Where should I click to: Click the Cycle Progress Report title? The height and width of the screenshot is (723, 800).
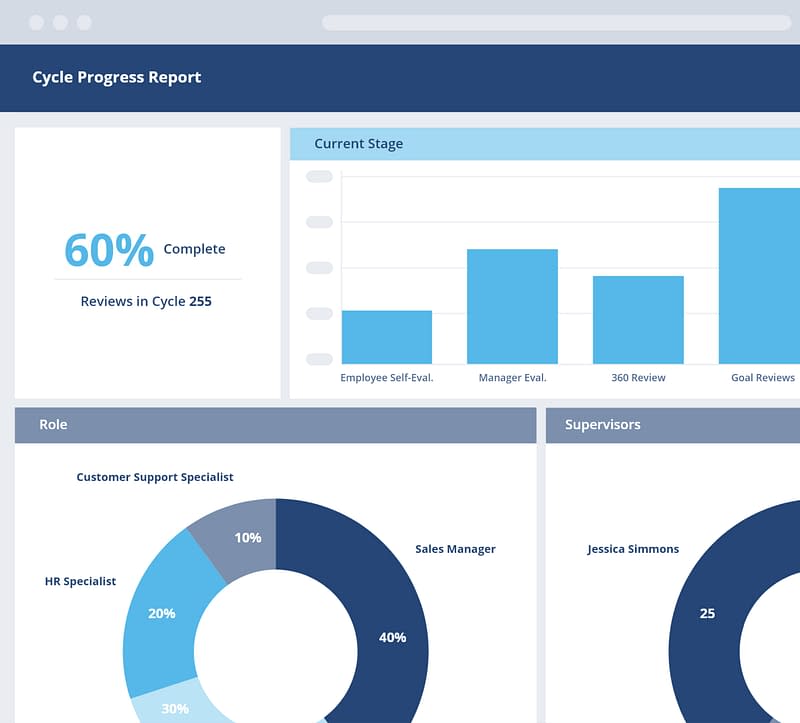117,77
